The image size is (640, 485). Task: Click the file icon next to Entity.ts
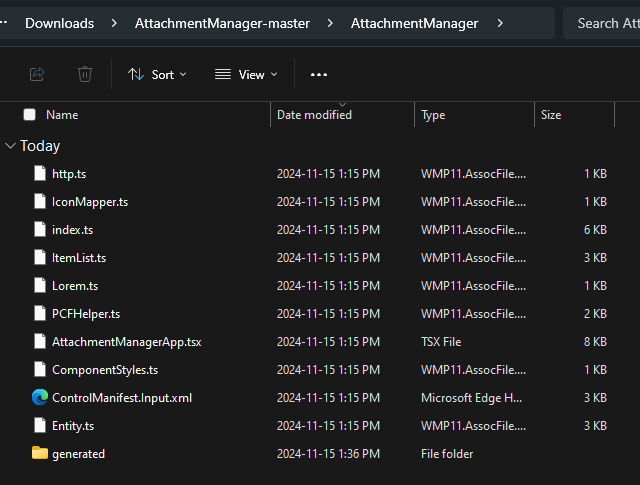pos(40,425)
